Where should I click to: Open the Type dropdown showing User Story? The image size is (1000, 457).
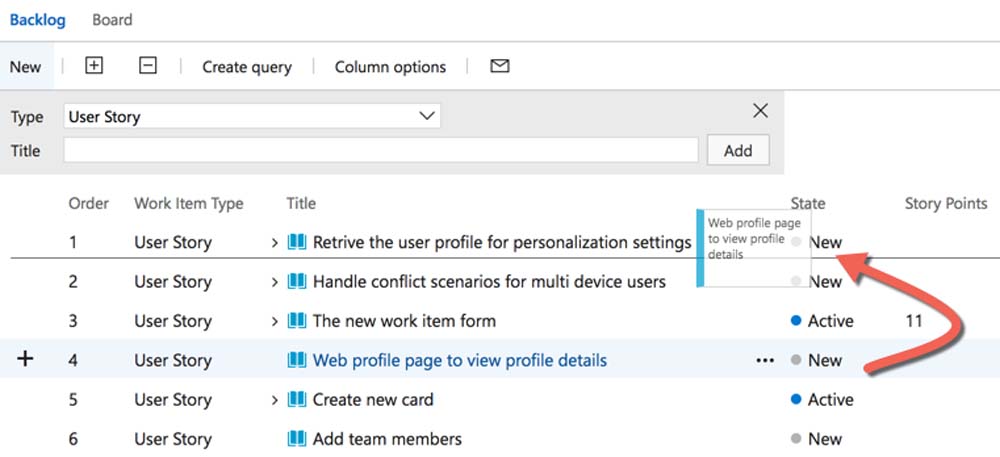252,116
